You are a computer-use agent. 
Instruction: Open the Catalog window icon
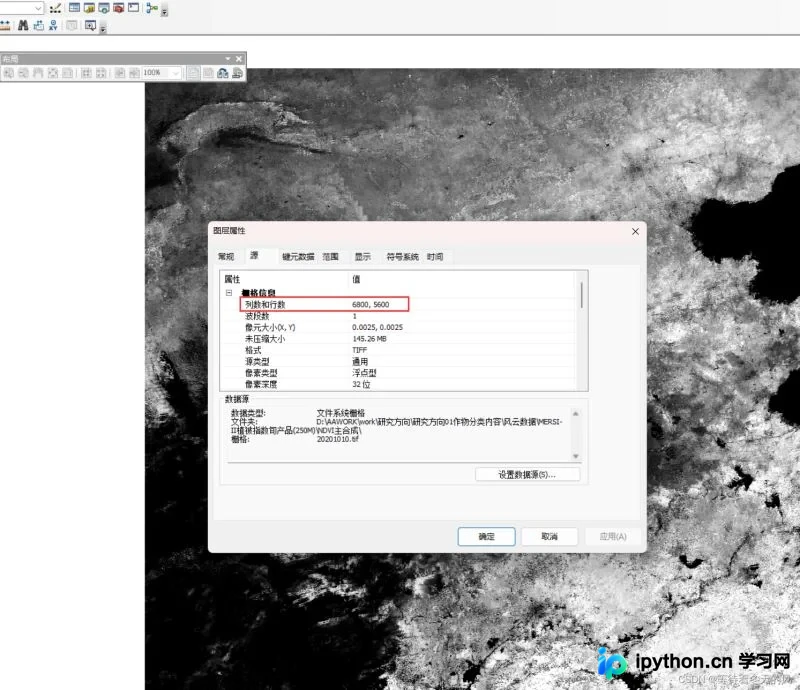89,8
